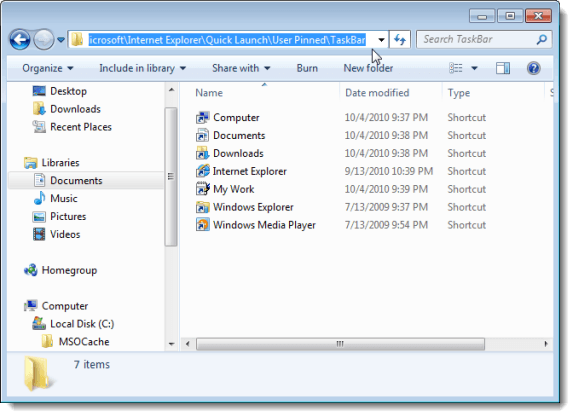Select the My Work shortcut icon

202,189
